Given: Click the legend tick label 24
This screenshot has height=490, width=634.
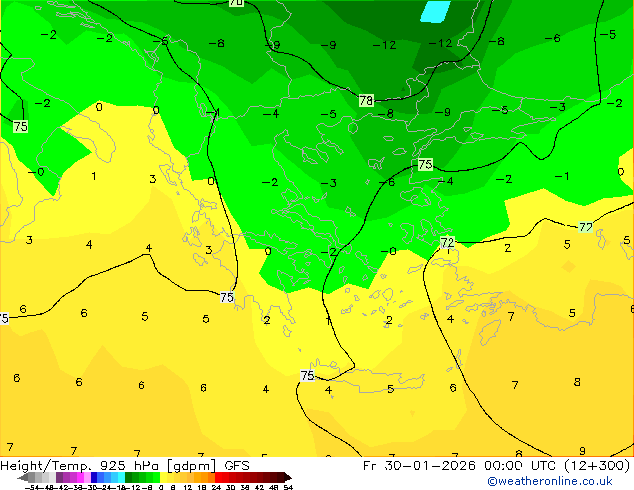Looking at the screenshot, I should 216,487.
